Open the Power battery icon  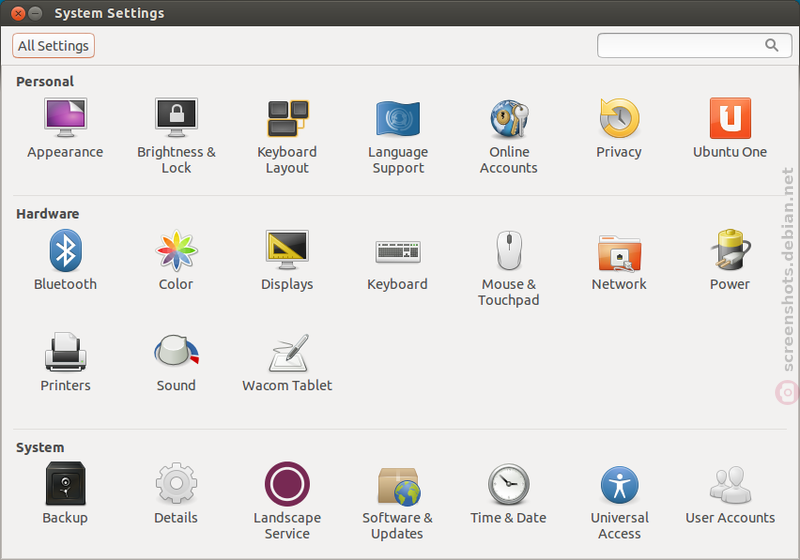click(730, 250)
